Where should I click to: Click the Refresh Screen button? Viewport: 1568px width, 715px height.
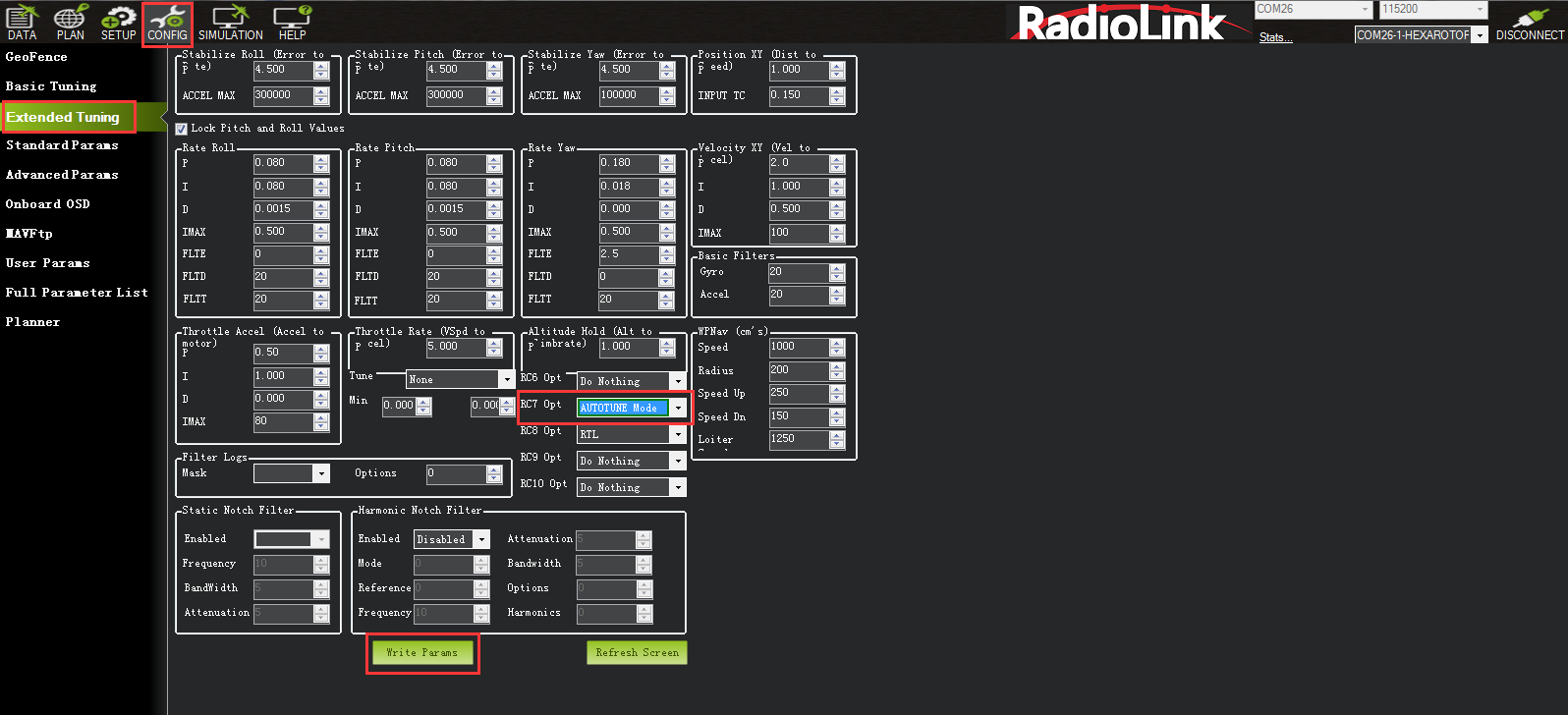click(x=637, y=652)
